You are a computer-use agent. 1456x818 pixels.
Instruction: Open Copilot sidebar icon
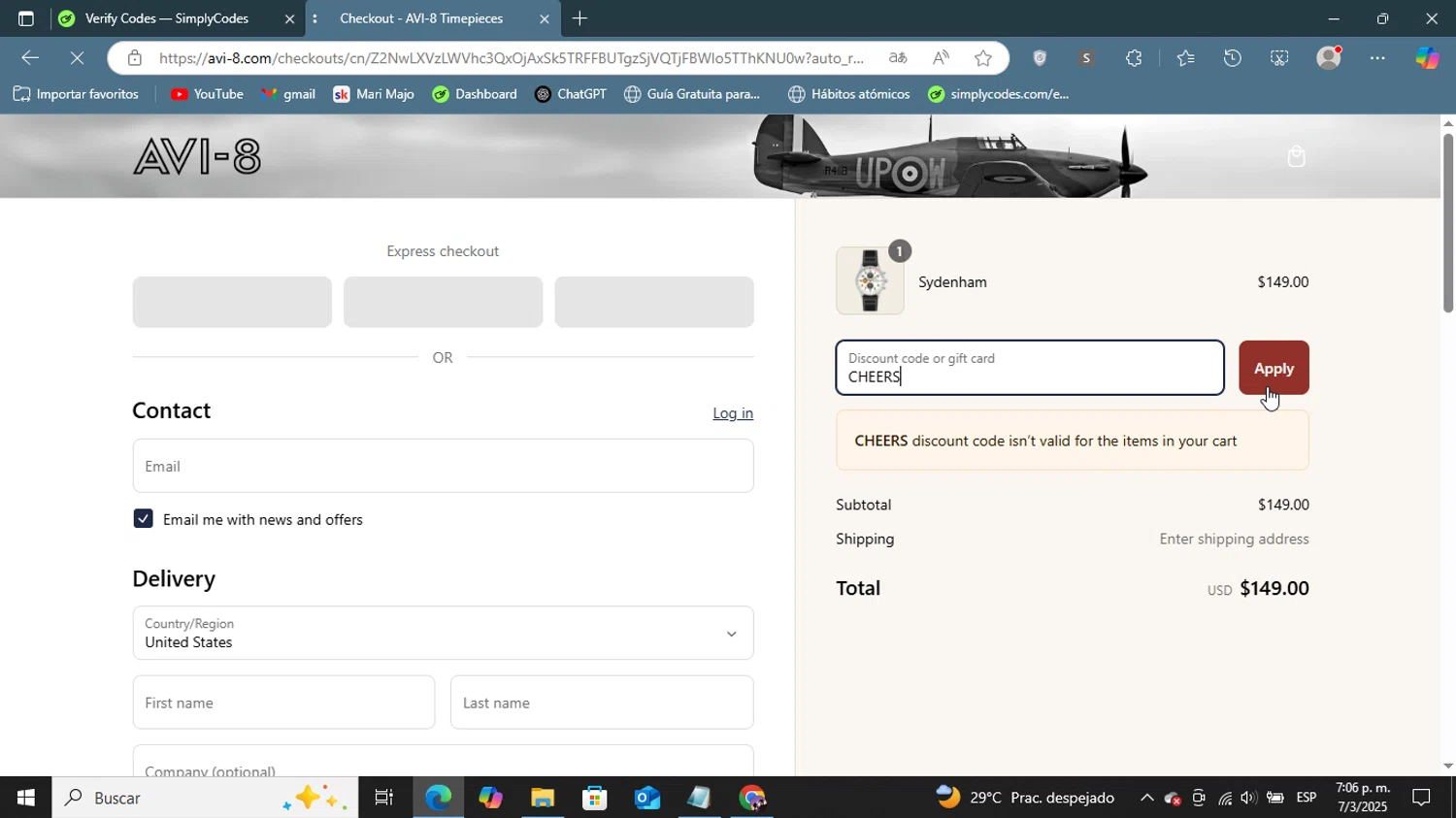pos(1427,58)
